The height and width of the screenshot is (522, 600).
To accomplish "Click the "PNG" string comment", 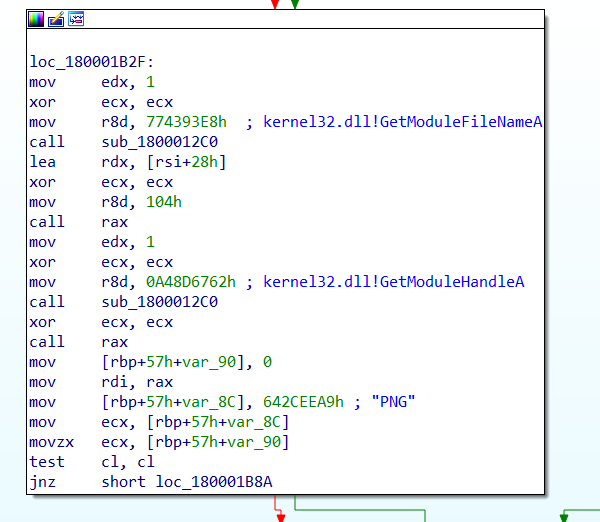I will click(x=393, y=402).
